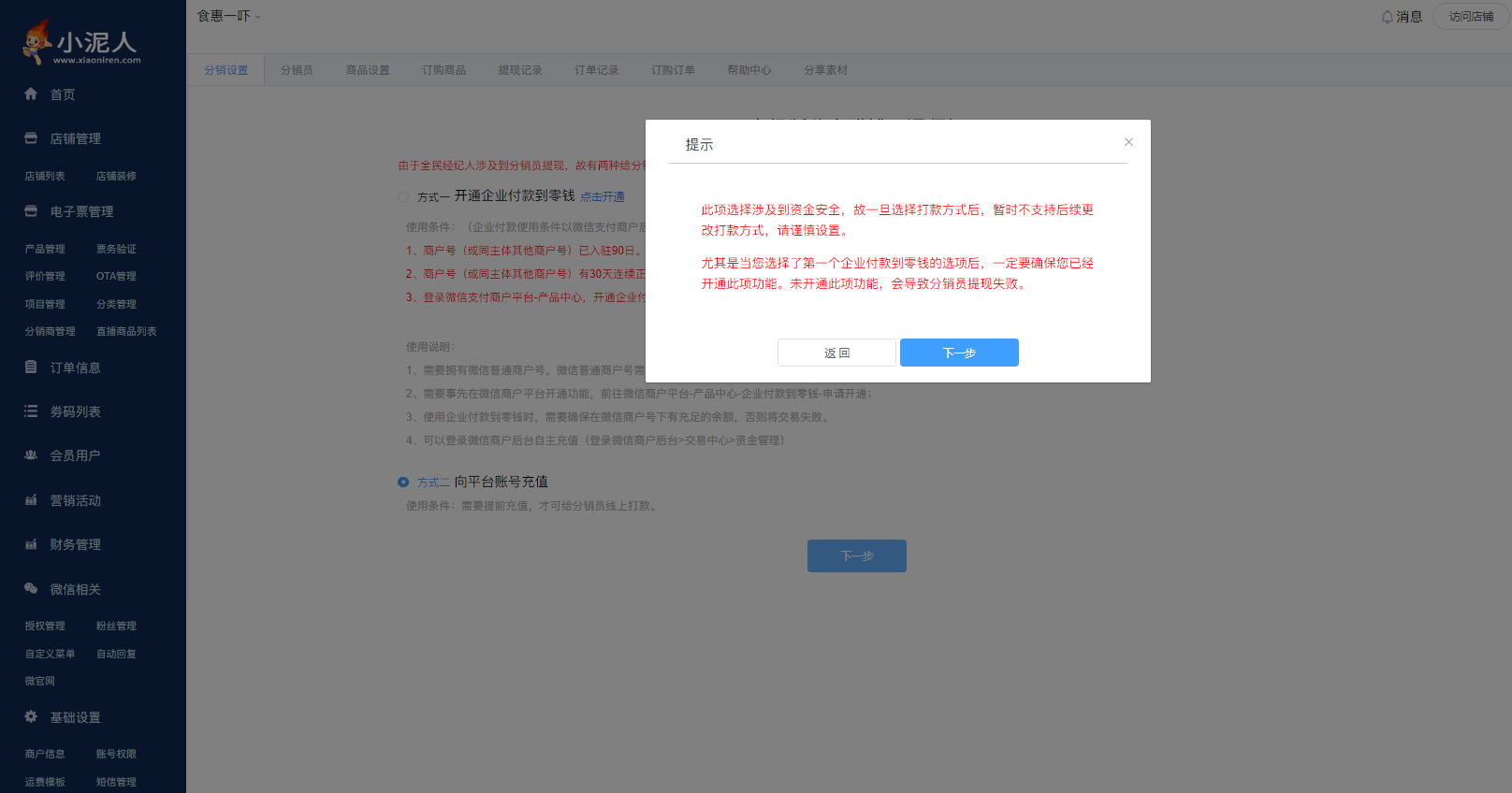Click the coupon code list icon
The height and width of the screenshot is (793, 1512).
point(31,411)
